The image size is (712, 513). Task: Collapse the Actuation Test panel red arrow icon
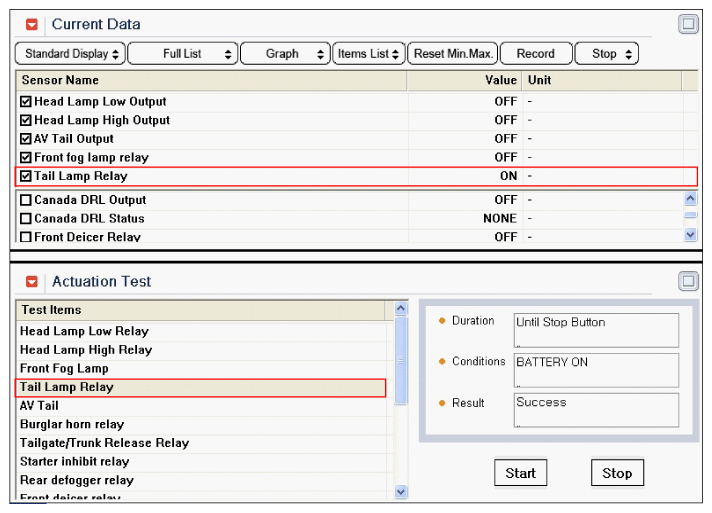click(x=32, y=281)
